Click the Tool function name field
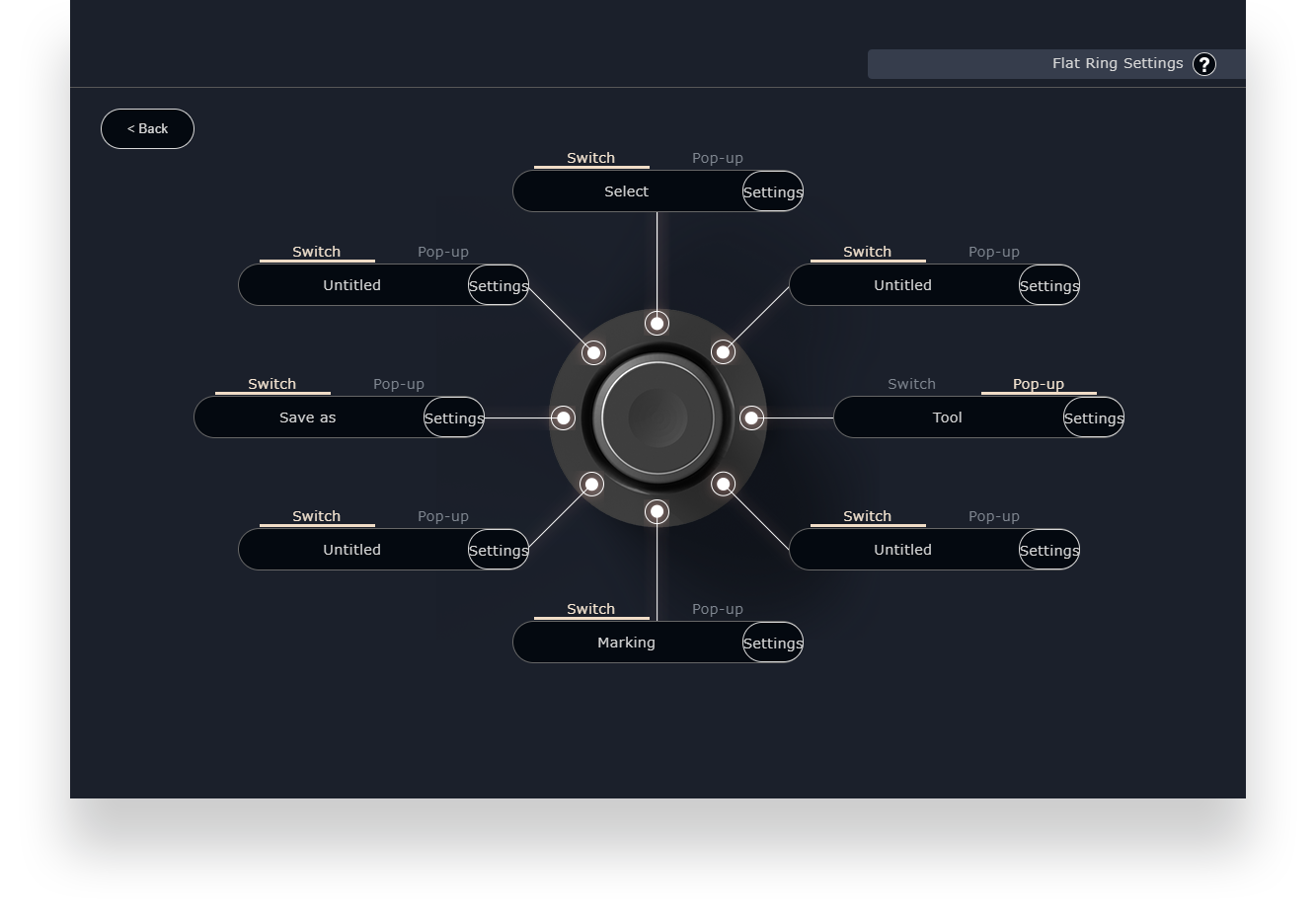Screen dimensions: 1316x910 [948, 417]
